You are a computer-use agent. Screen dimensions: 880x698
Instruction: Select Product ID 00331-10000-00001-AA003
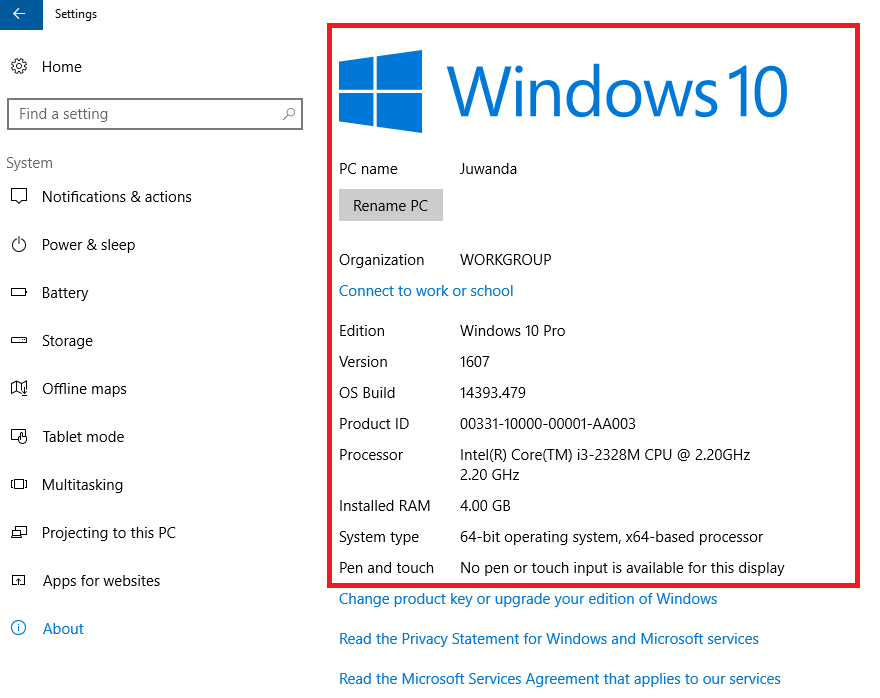coord(548,424)
